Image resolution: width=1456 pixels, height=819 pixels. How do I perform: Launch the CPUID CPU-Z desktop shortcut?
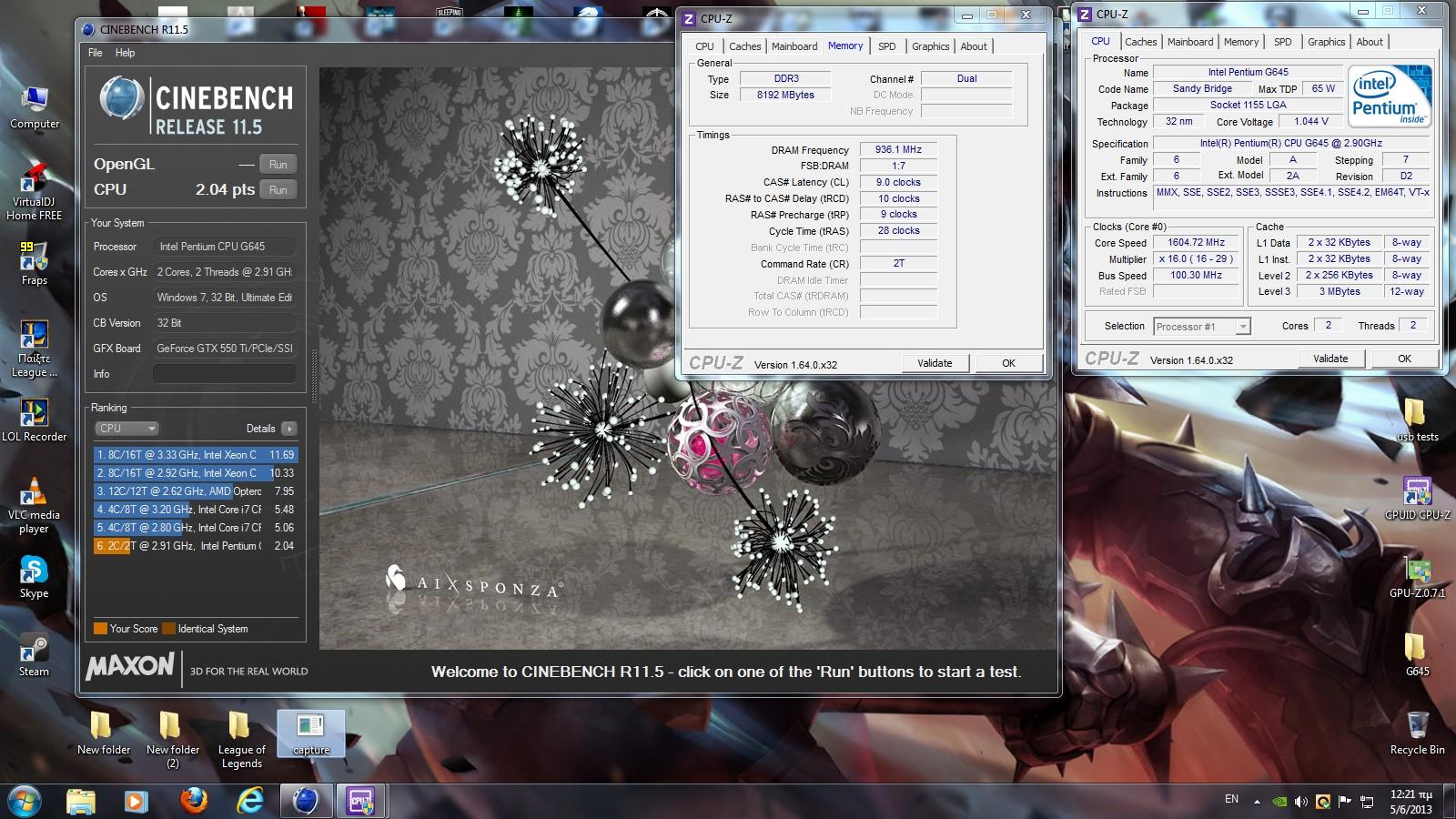1417,498
